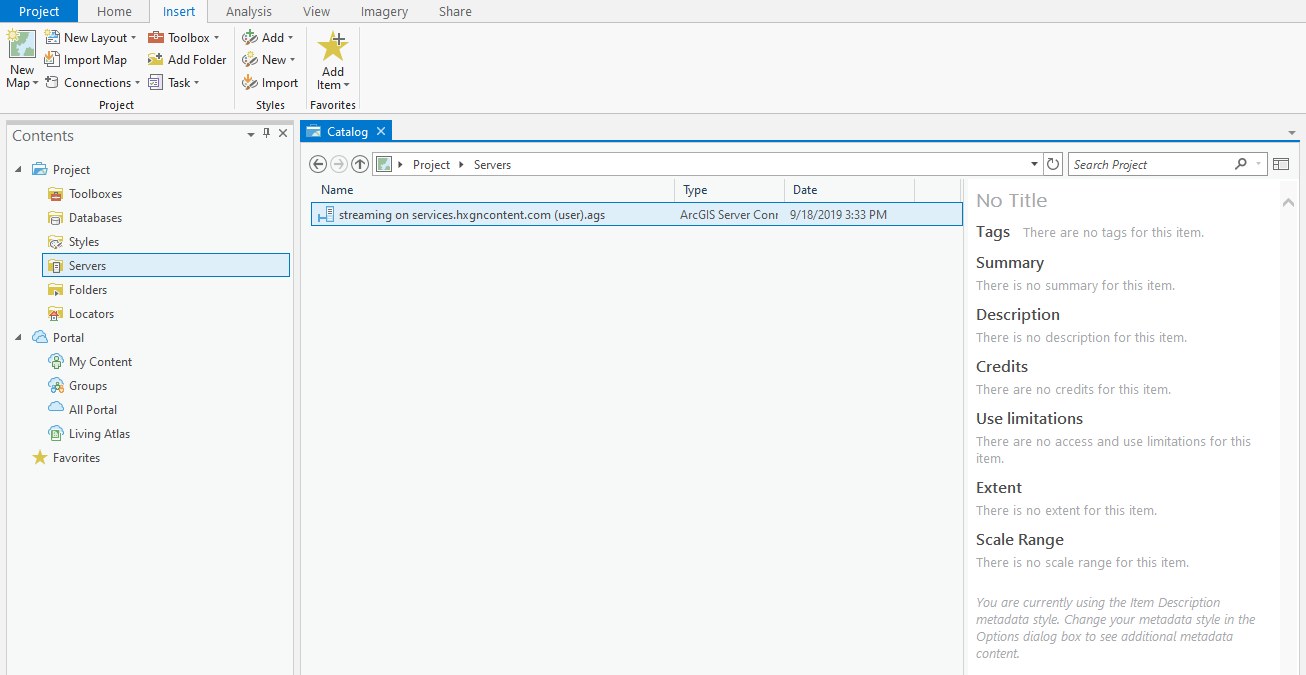Sort the list by the Name column header
1306x675 pixels.
[x=337, y=190]
